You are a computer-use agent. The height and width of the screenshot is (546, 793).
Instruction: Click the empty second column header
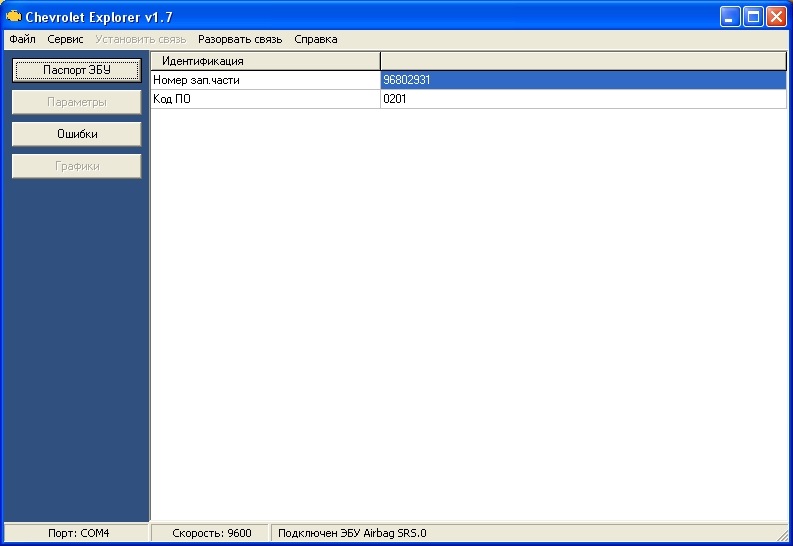(583, 61)
